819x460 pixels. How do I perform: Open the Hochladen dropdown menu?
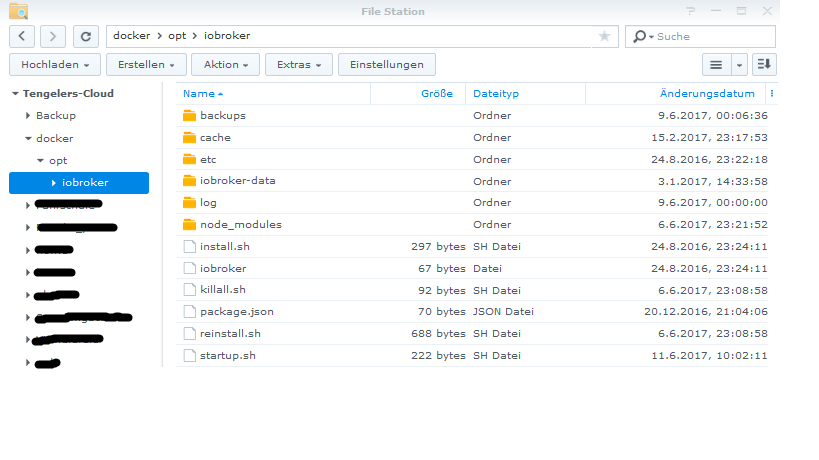tap(55, 65)
